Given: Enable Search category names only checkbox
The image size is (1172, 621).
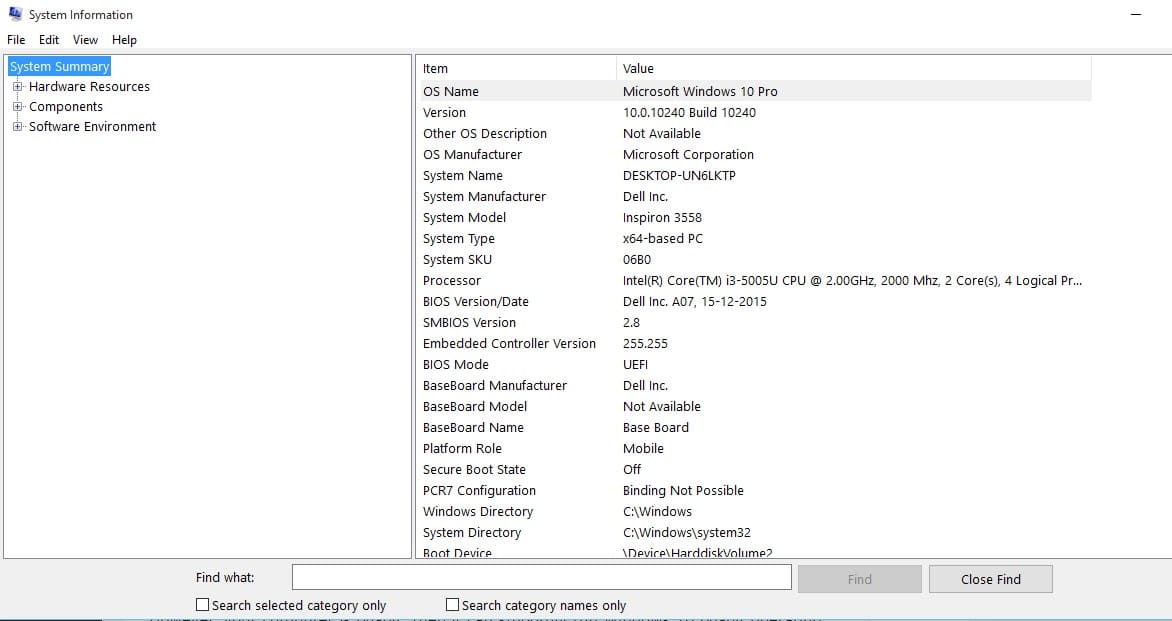Looking at the screenshot, I should tap(452, 605).
